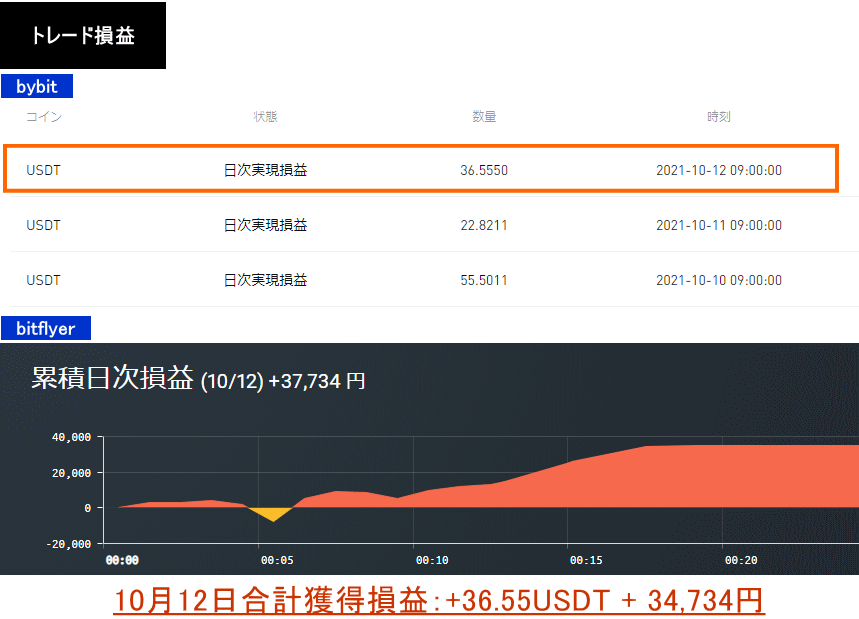This screenshot has width=859, height=619.
Task: Click the コイン column header
Action: tap(44, 117)
